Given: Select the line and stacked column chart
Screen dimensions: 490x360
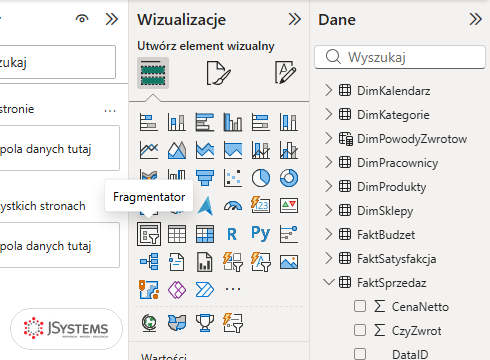Looking at the screenshot, I should tap(261, 150).
